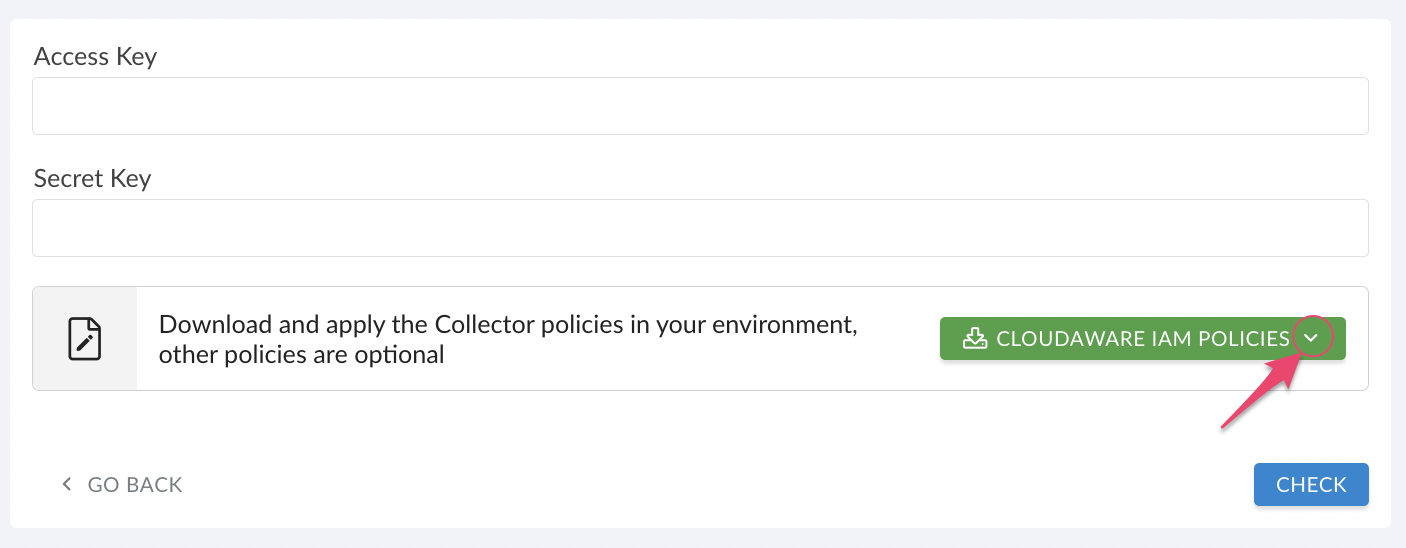
Task: Click the download icon on IAM Policies button
Action: (974, 339)
